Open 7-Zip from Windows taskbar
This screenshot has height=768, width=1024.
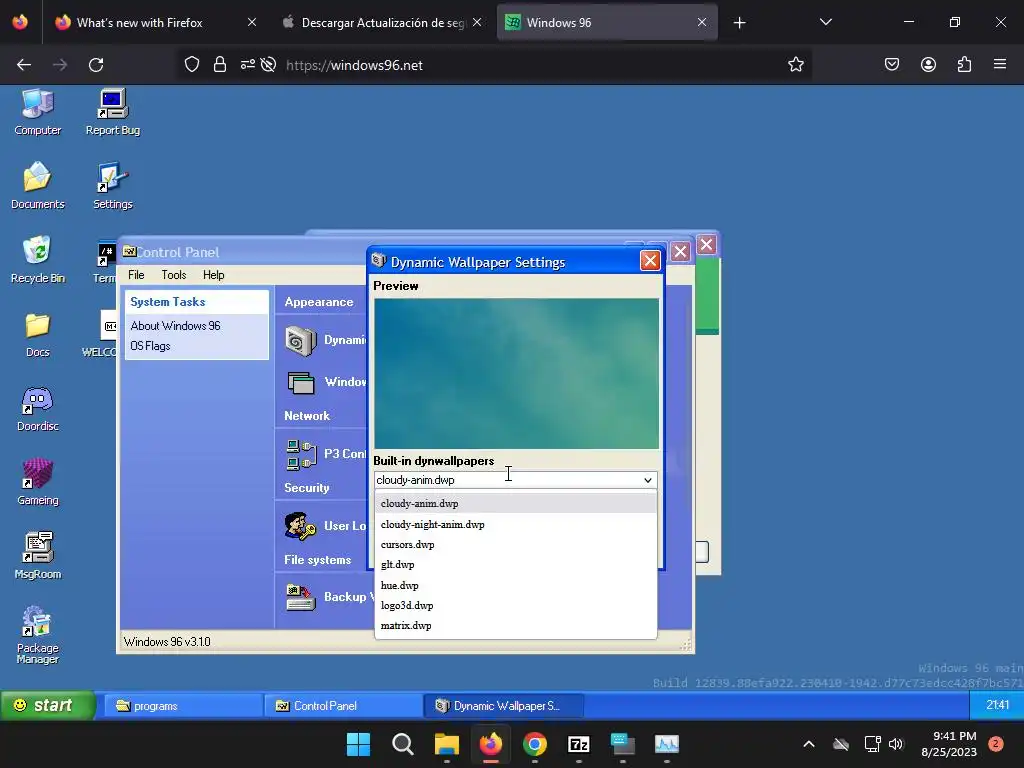[x=579, y=744]
